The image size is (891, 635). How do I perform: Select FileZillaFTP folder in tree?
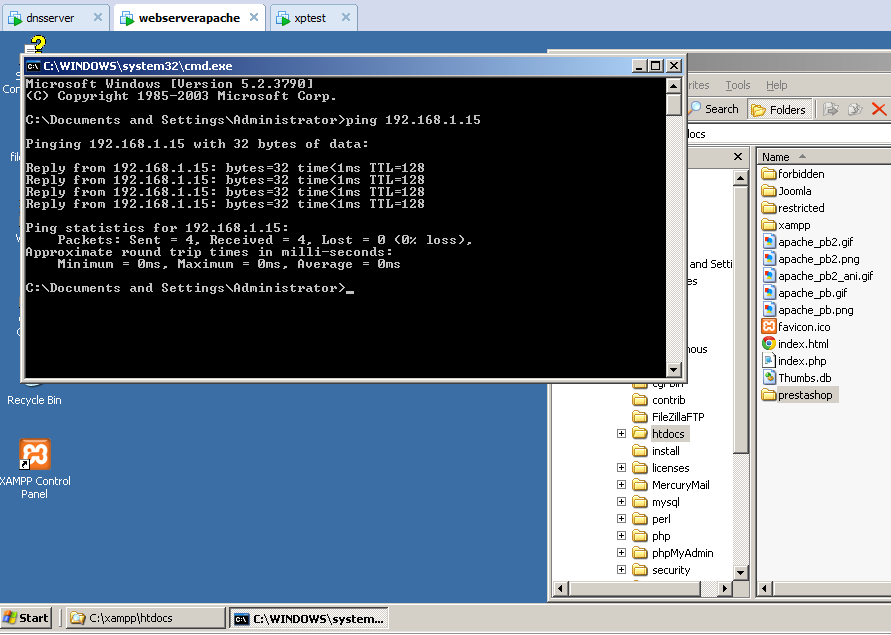coord(668,417)
